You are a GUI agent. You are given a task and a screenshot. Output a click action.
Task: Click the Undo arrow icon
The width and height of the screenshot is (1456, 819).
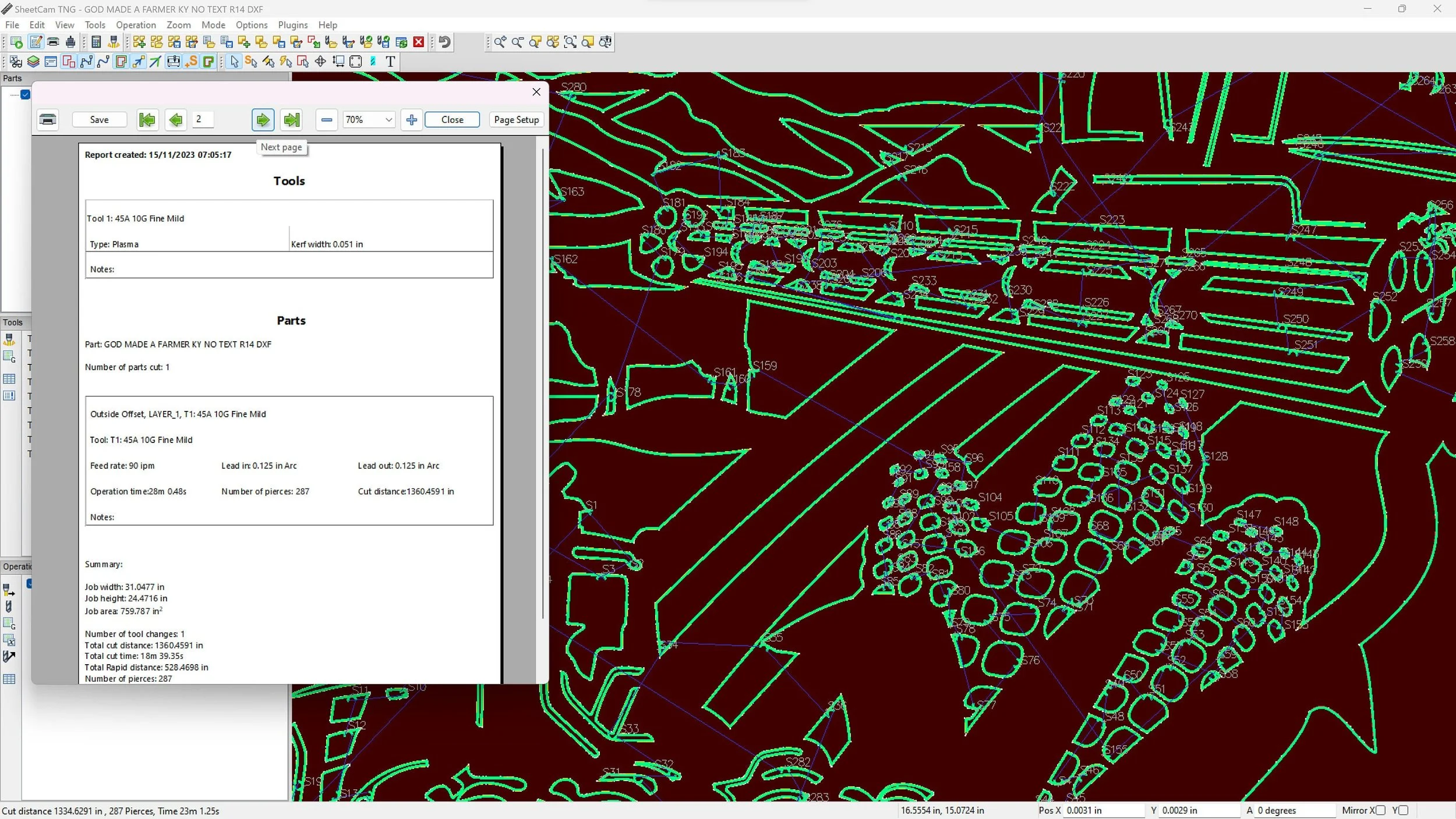[x=444, y=42]
